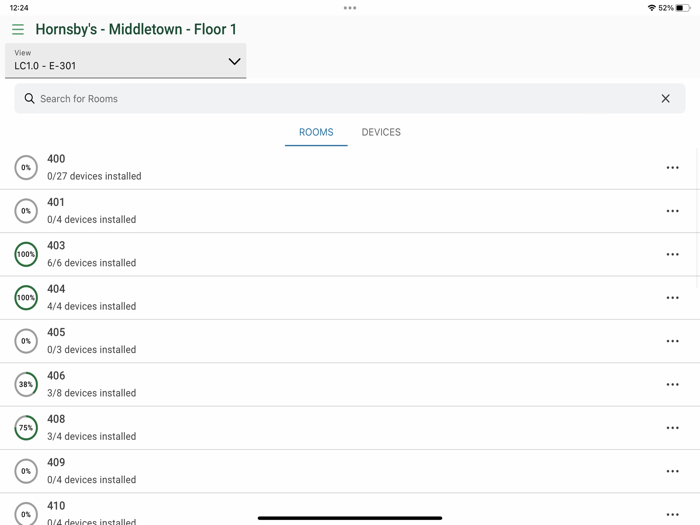
Task: Open the View dropdown LC1.0 - E-301
Action: pyautogui.click(x=125, y=61)
